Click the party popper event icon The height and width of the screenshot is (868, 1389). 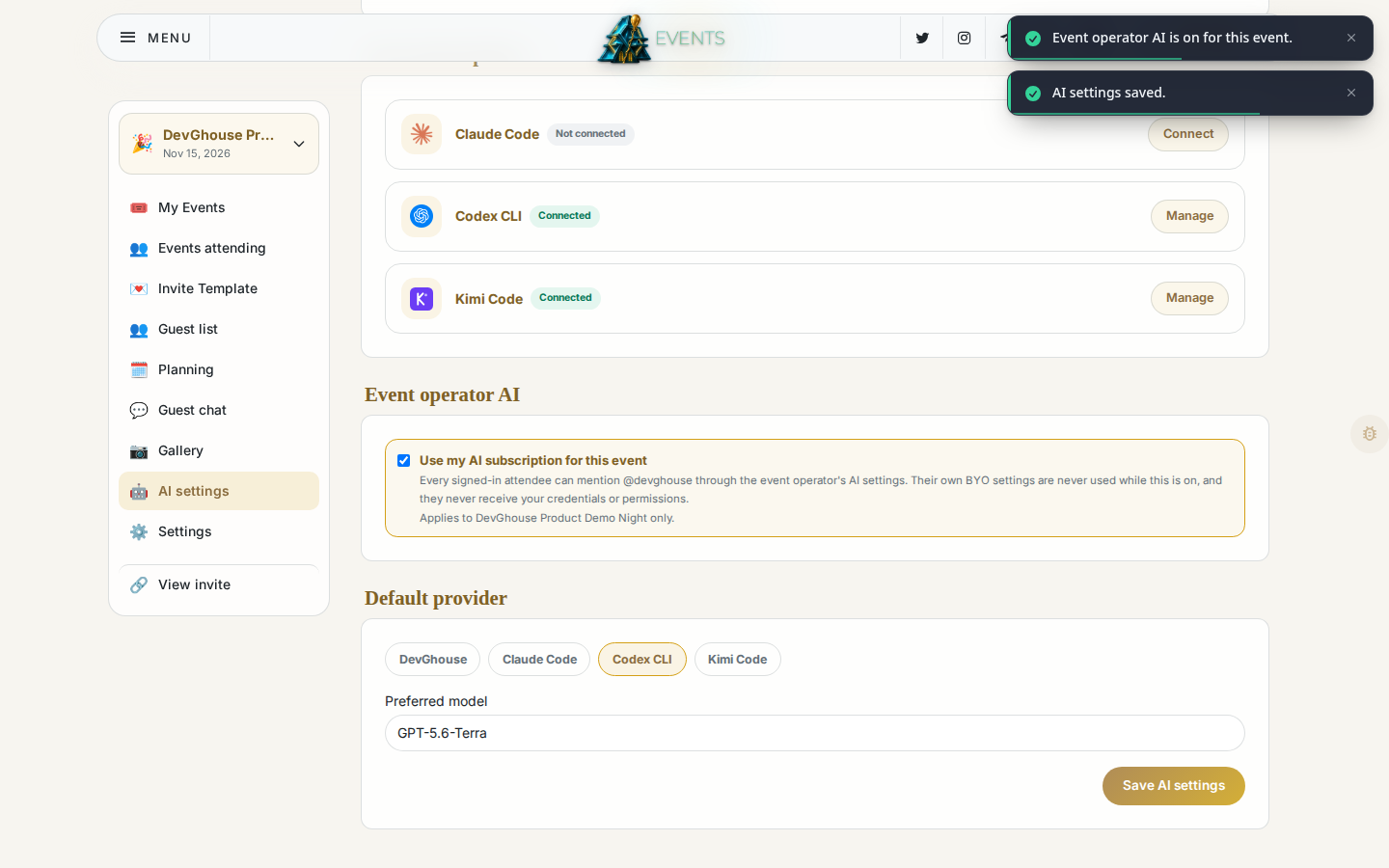142,144
